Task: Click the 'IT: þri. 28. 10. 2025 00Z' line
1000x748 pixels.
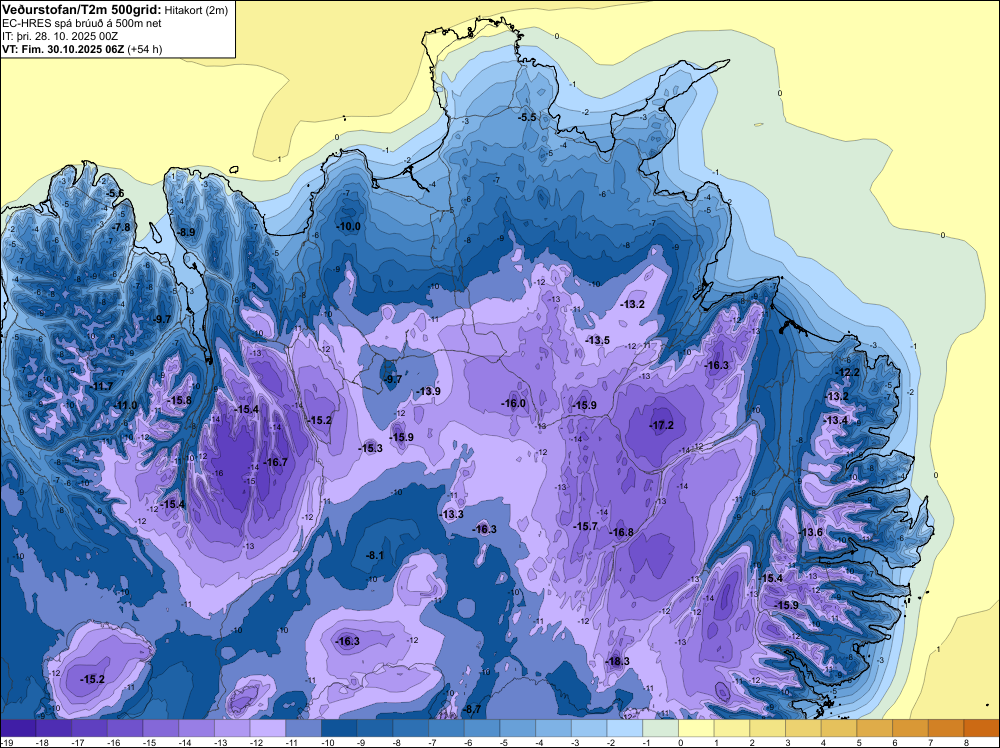Action: coord(60,36)
